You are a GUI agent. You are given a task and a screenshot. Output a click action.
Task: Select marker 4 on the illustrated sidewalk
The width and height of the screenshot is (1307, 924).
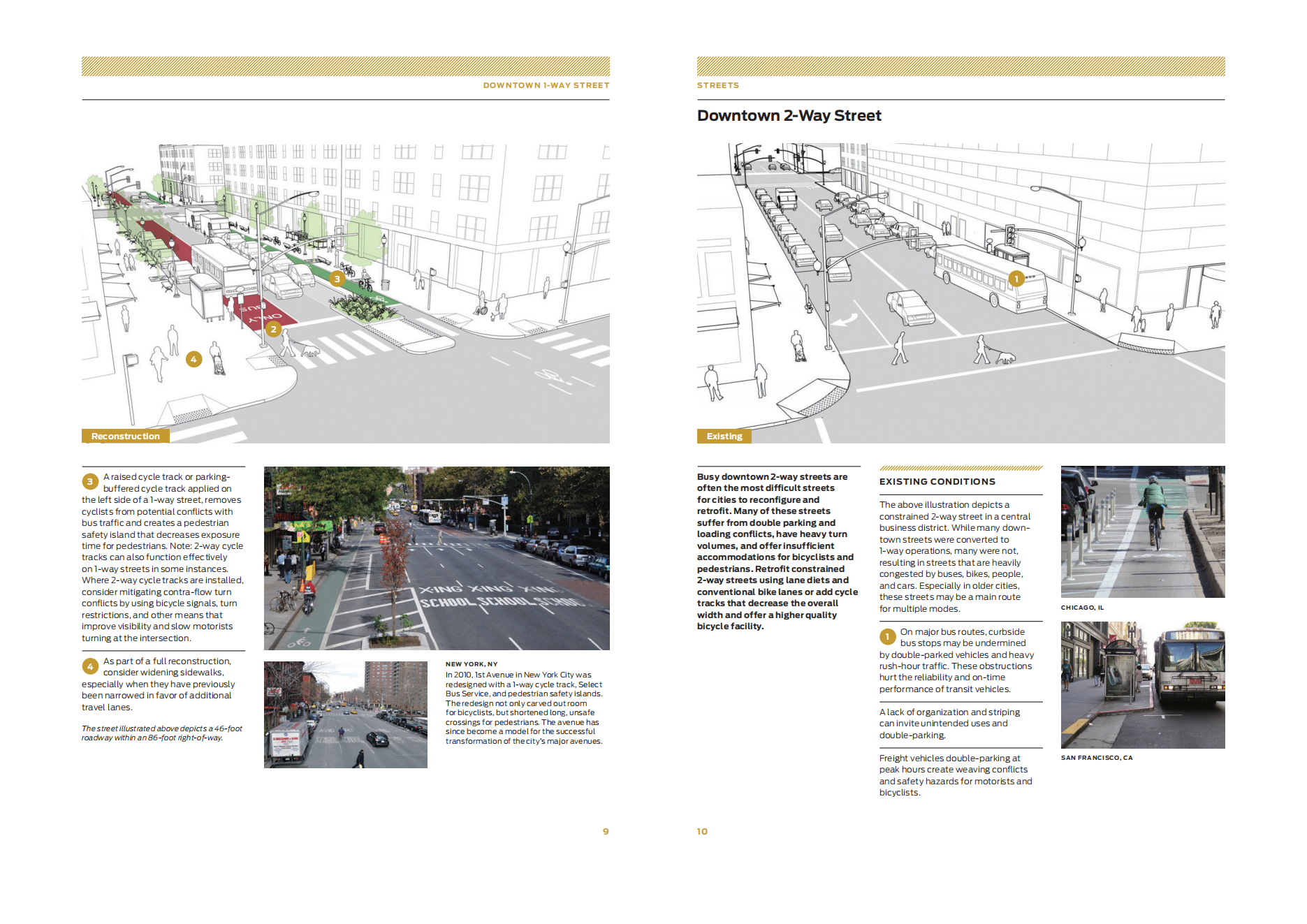pos(194,359)
